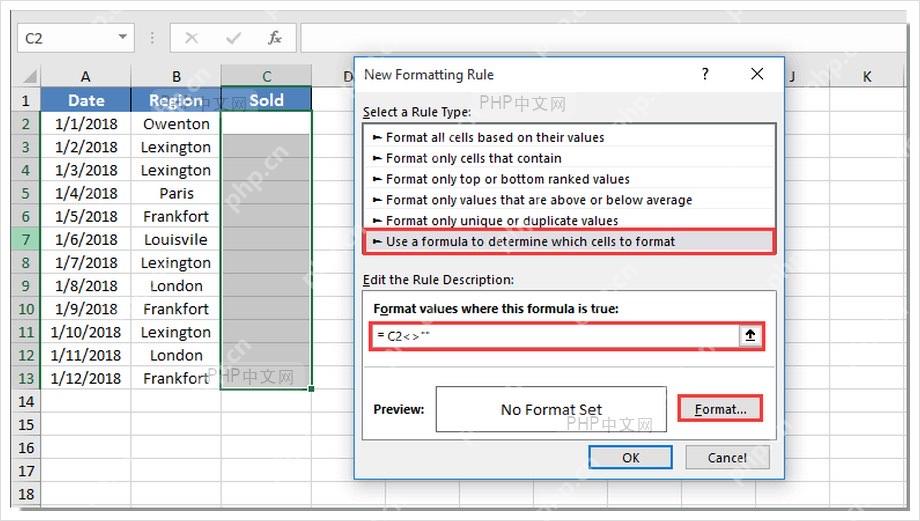Select column A header
The image size is (920, 521).
[86, 76]
